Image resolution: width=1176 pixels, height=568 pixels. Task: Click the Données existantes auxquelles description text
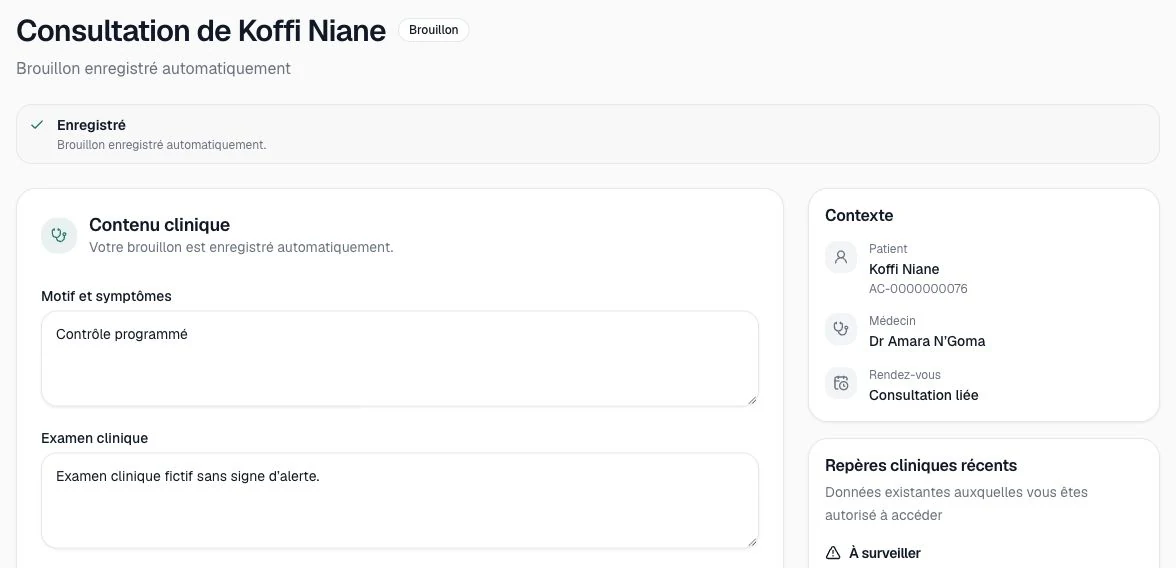point(956,503)
